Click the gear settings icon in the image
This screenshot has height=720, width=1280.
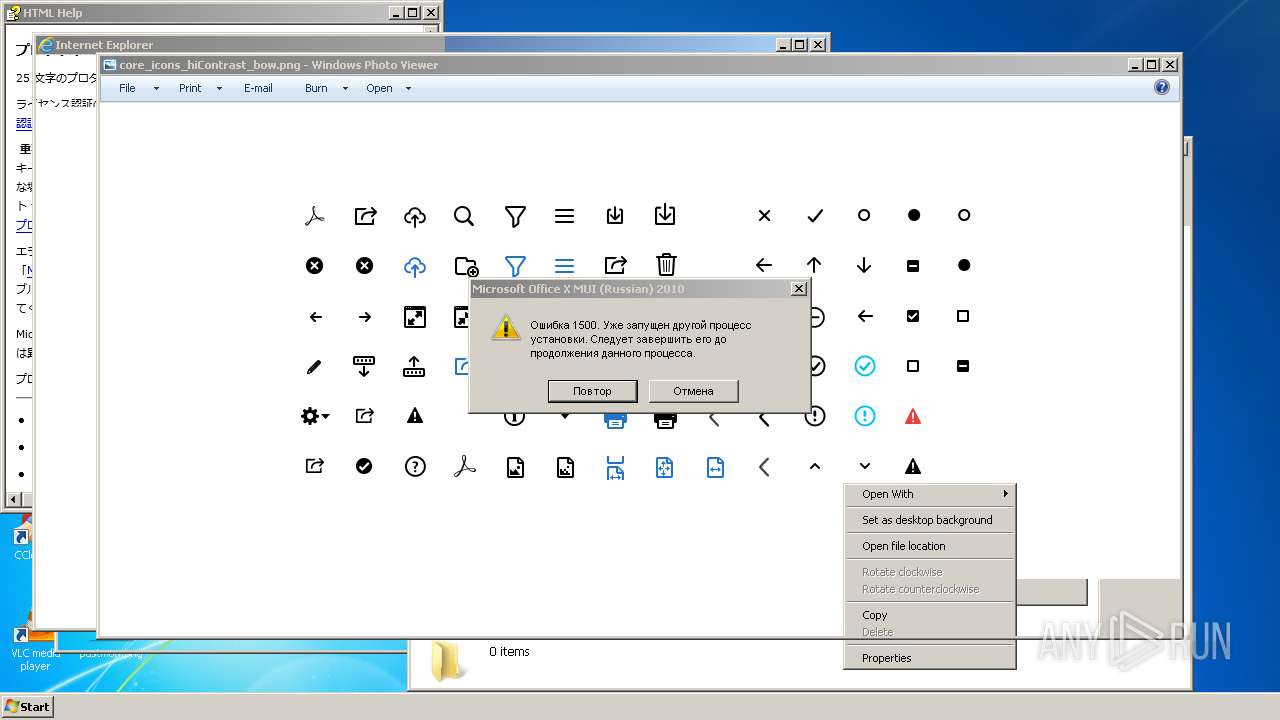pyautogui.click(x=315, y=416)
